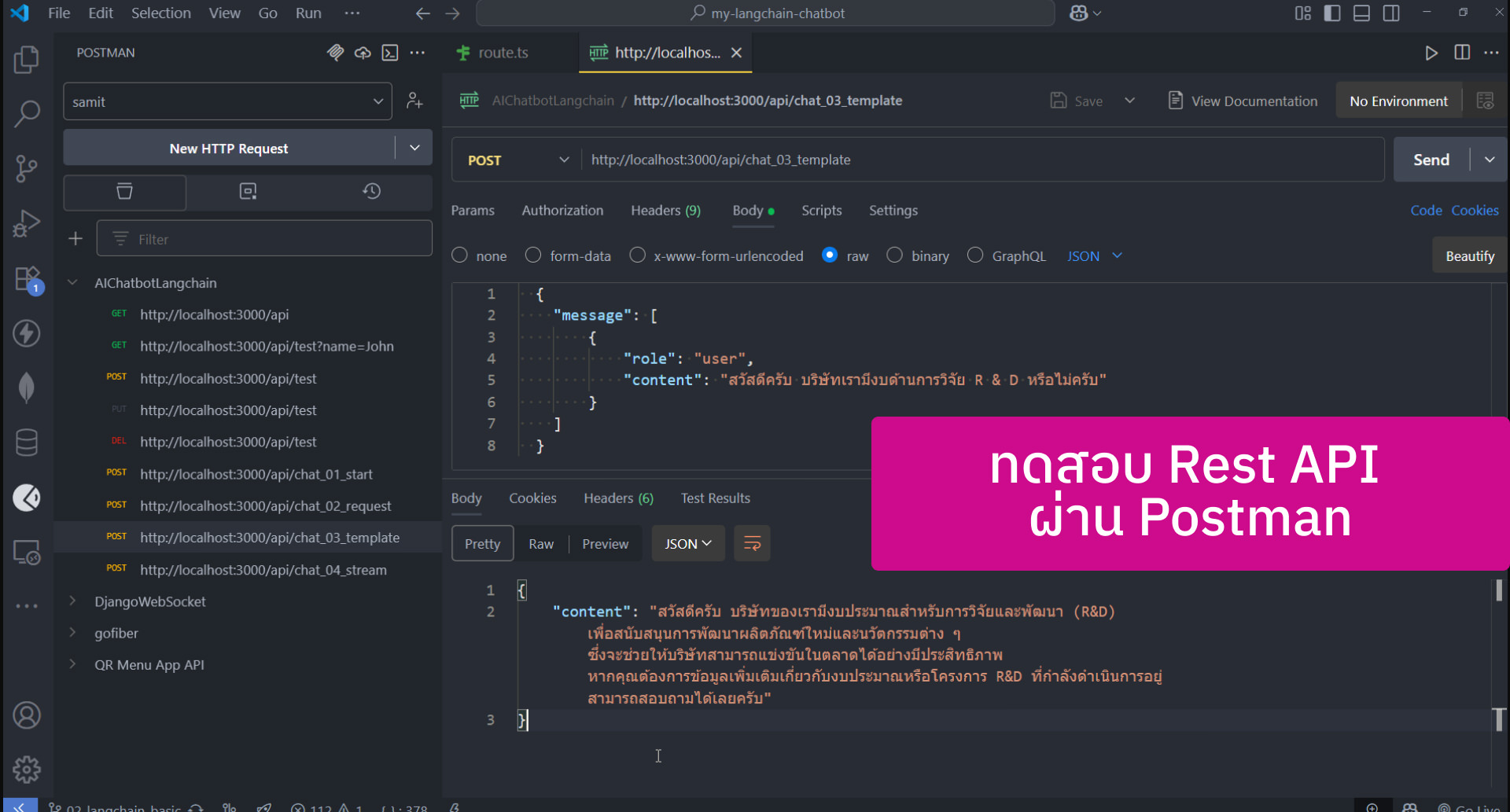Image resolution: width=1510 pixels, height=812 pixels.
Task: Open the Accounts icon in activity bar
Action: tap(27, 715)
